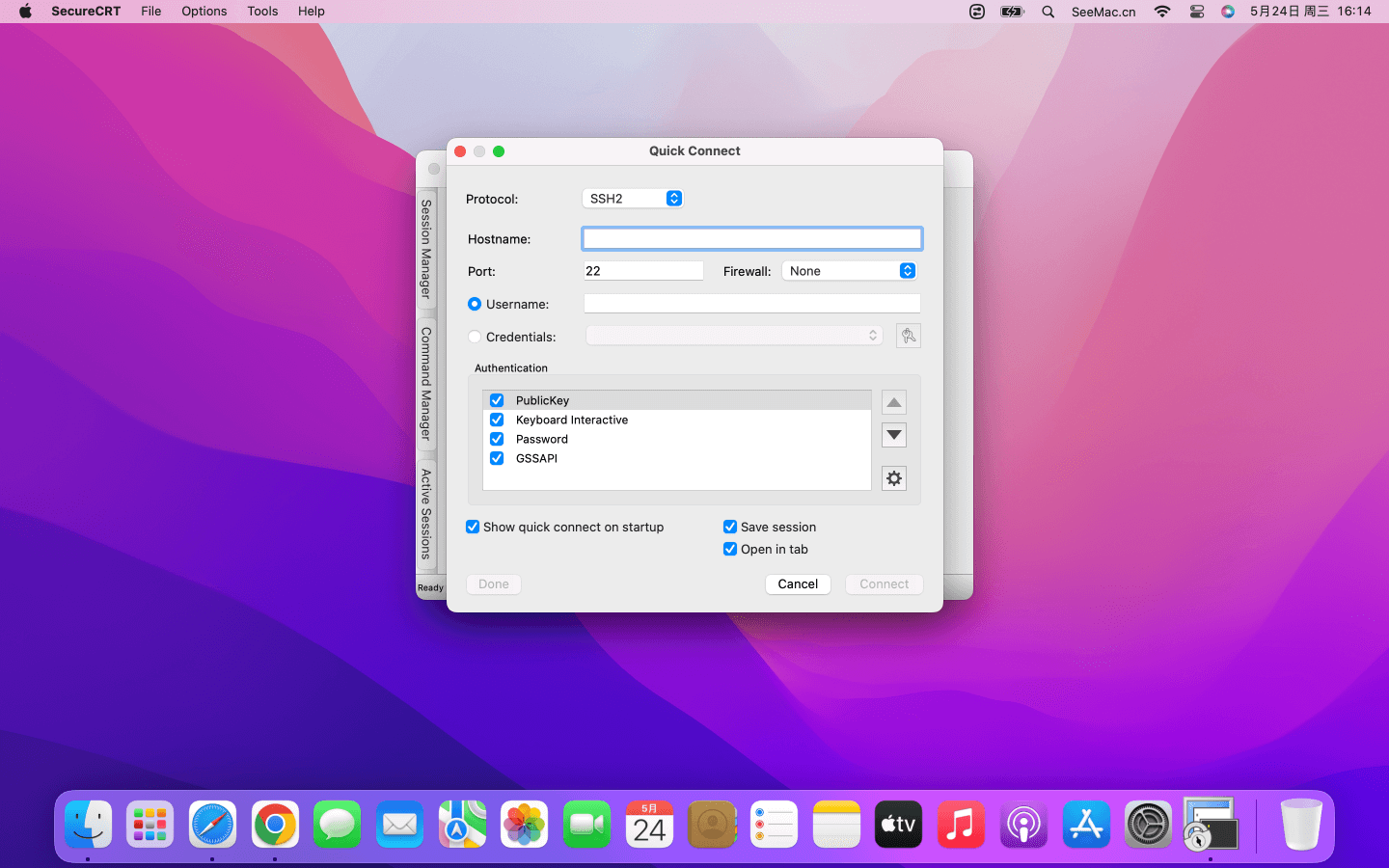
Task: Click the credentials manager key icon
Action: (x=908, y=336)
